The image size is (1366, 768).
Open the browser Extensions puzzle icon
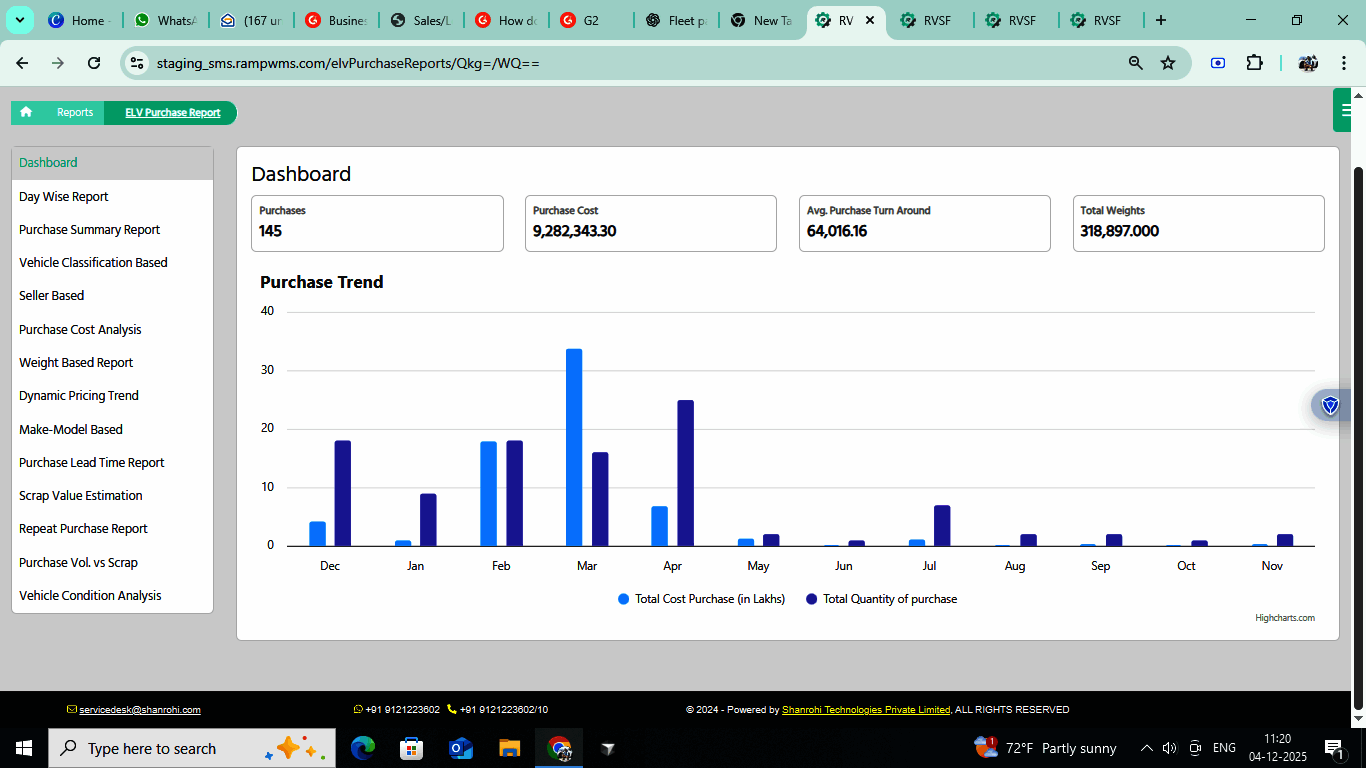[1254, 63]
